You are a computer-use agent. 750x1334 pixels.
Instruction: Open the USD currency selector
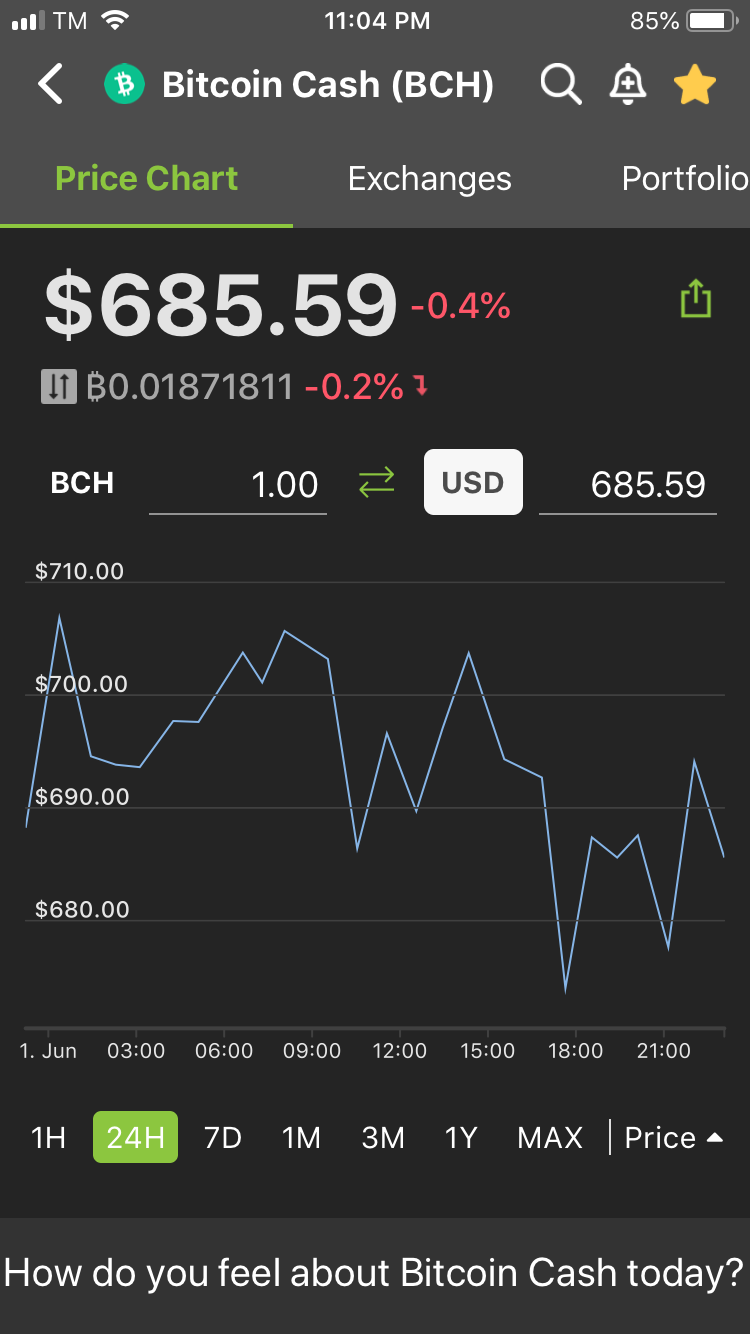(473, 482)
